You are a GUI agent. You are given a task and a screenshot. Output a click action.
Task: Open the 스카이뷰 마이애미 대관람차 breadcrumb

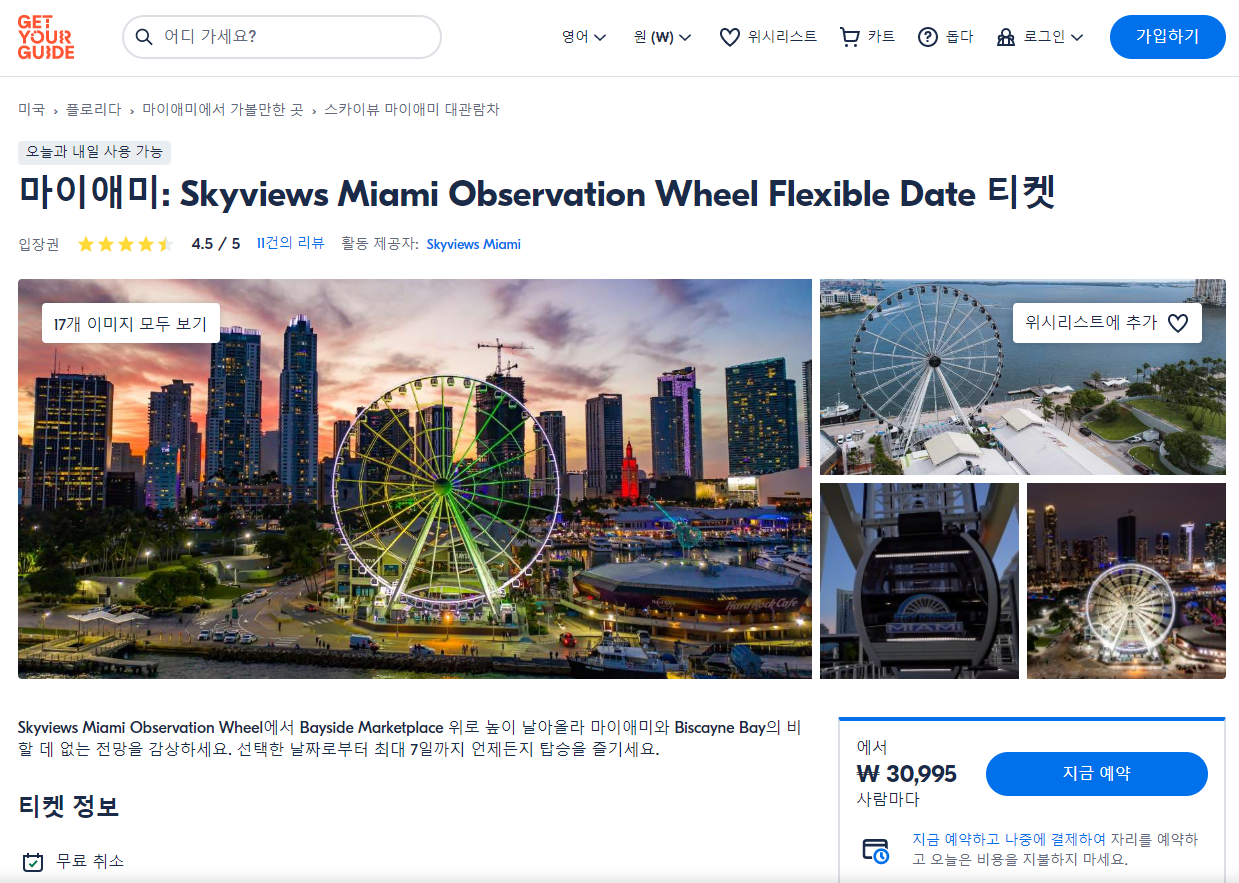[x=412, y=109]
